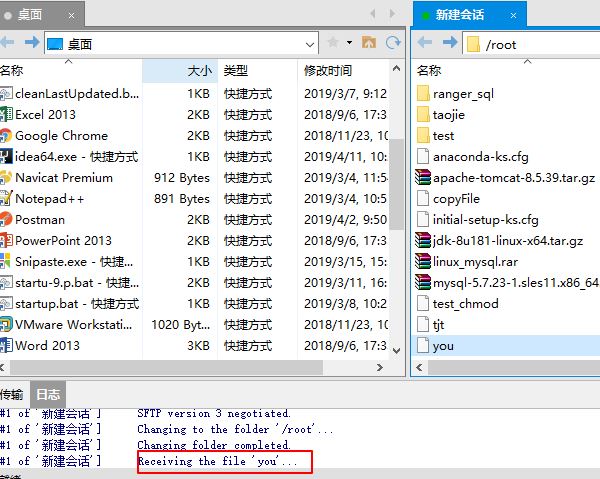Image resolution: width=600 pixels, height=479 pixels.
Task: Select the ranger_sql remote folder
Action: [463, 94]
